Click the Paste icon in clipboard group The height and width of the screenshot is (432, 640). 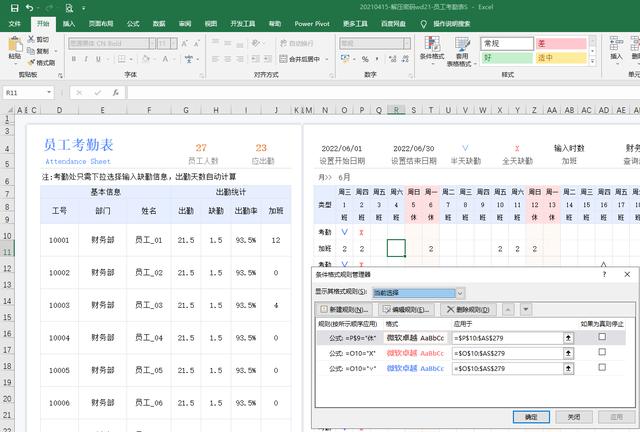14,46
